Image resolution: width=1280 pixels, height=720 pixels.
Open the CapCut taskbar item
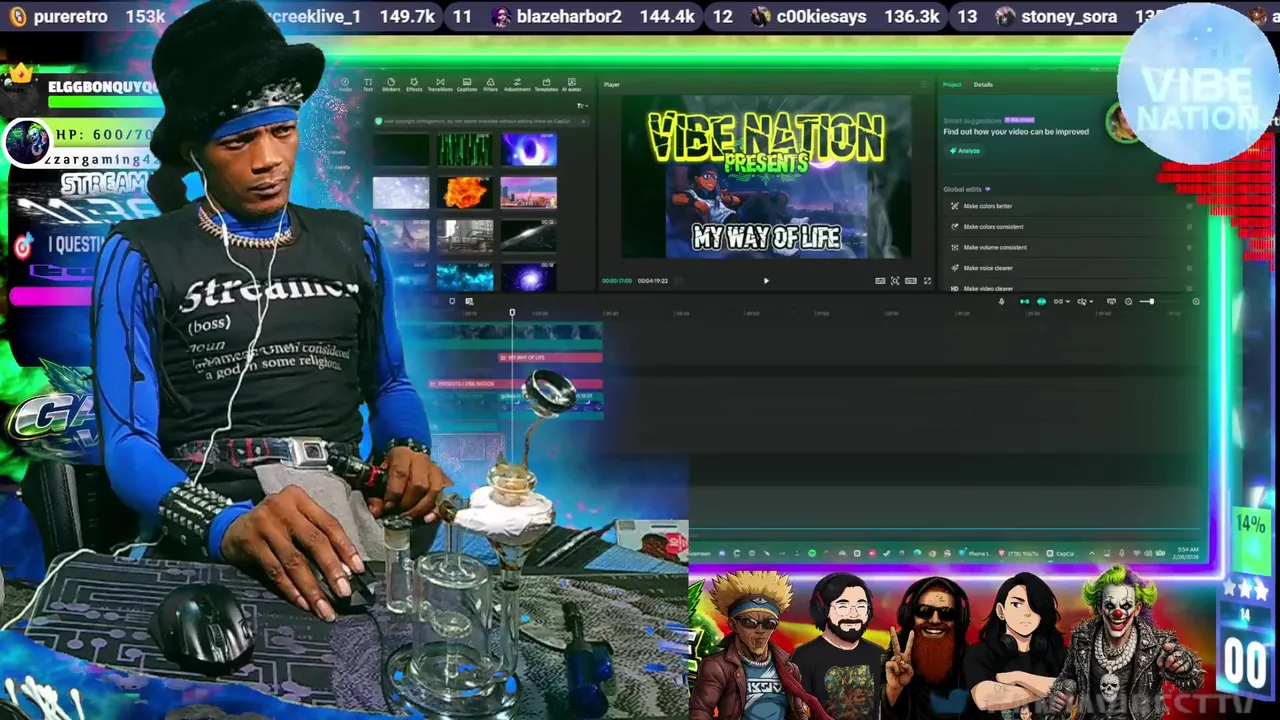[x=1061, y=553]
